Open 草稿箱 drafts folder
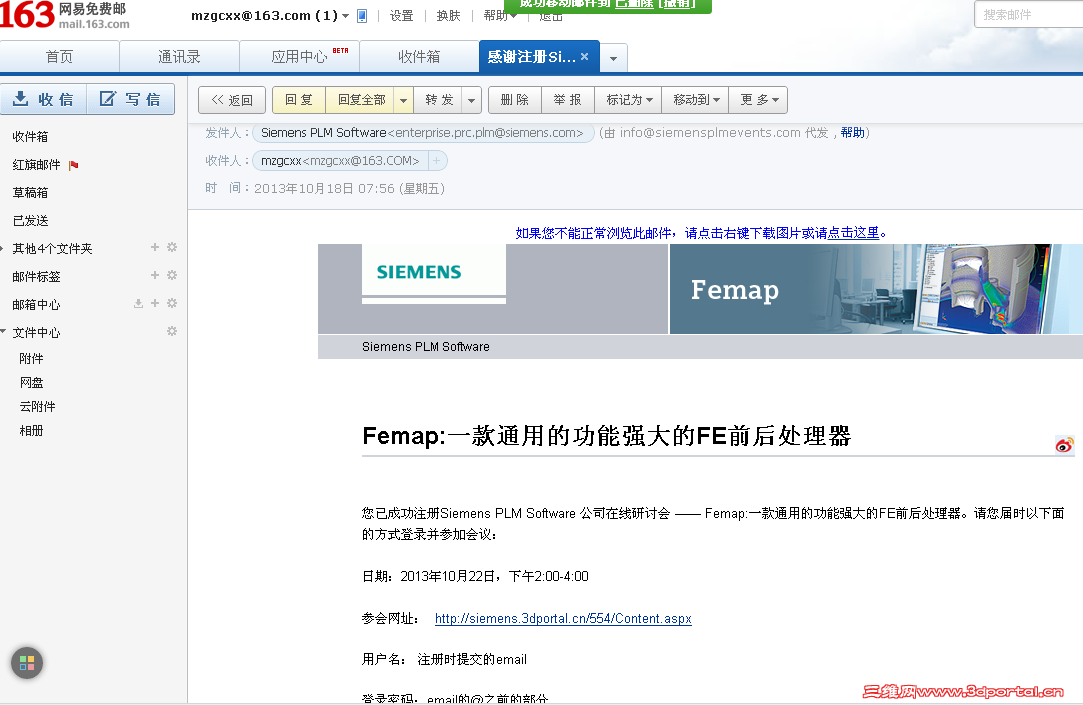Viewport: 1083px width, 705px height. point(30,193)
